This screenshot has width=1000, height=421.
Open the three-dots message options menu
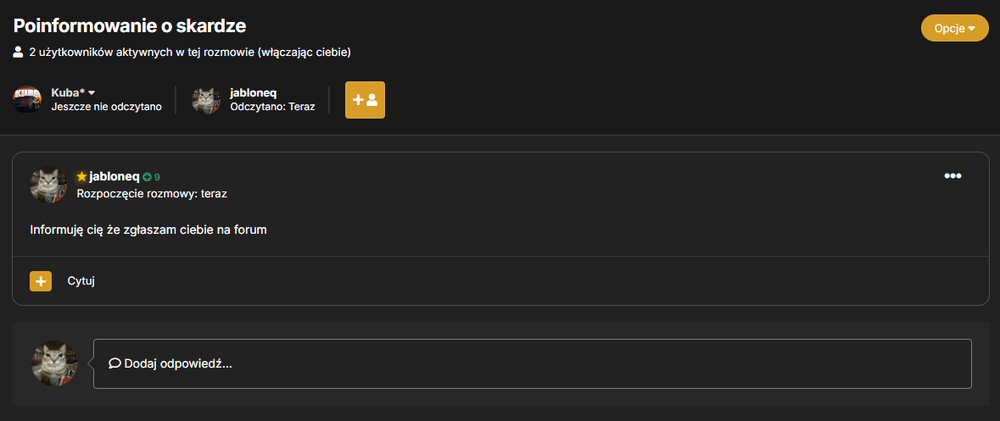coord(953,176)
